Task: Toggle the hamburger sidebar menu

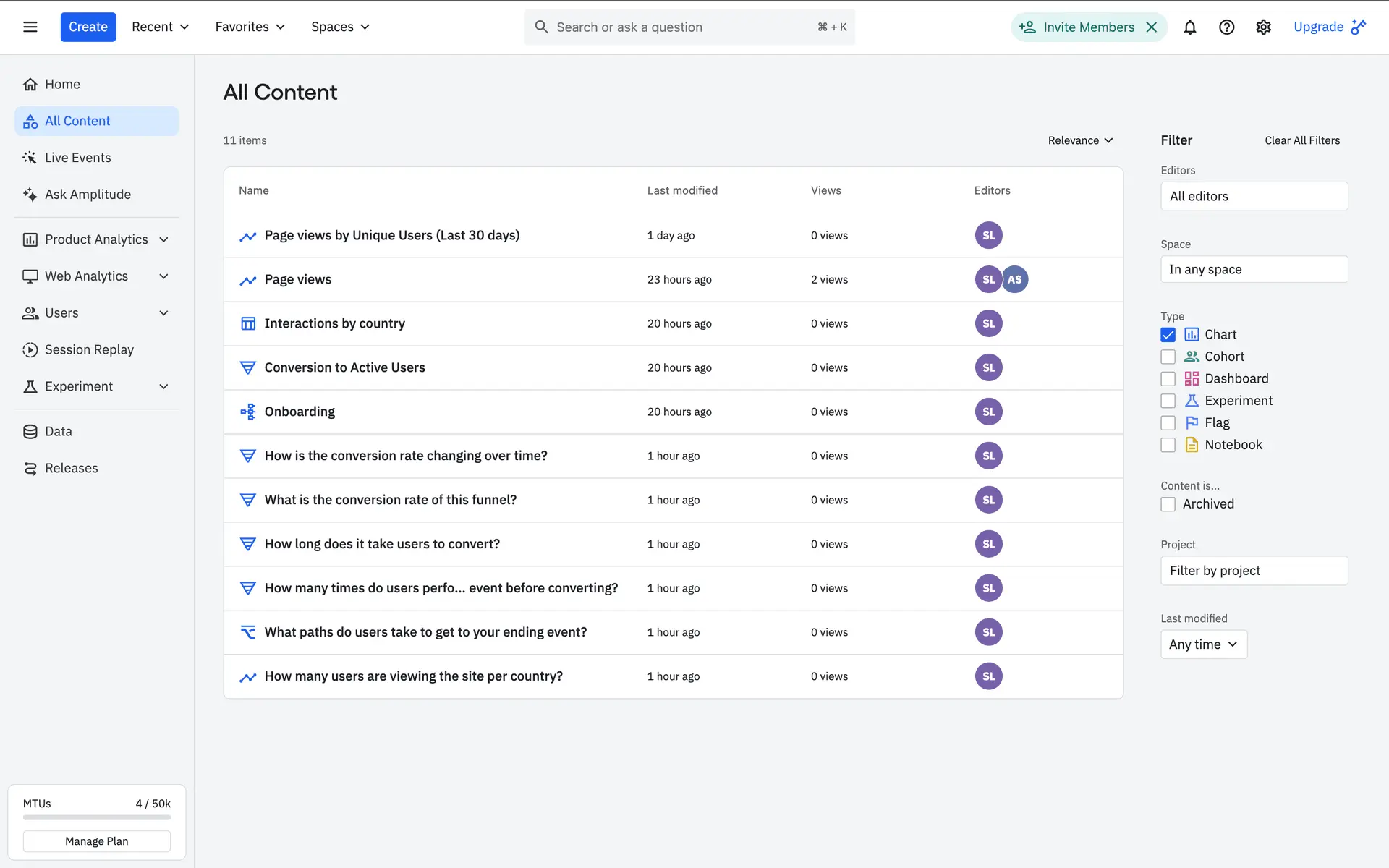Action: [x=30, y=27]
